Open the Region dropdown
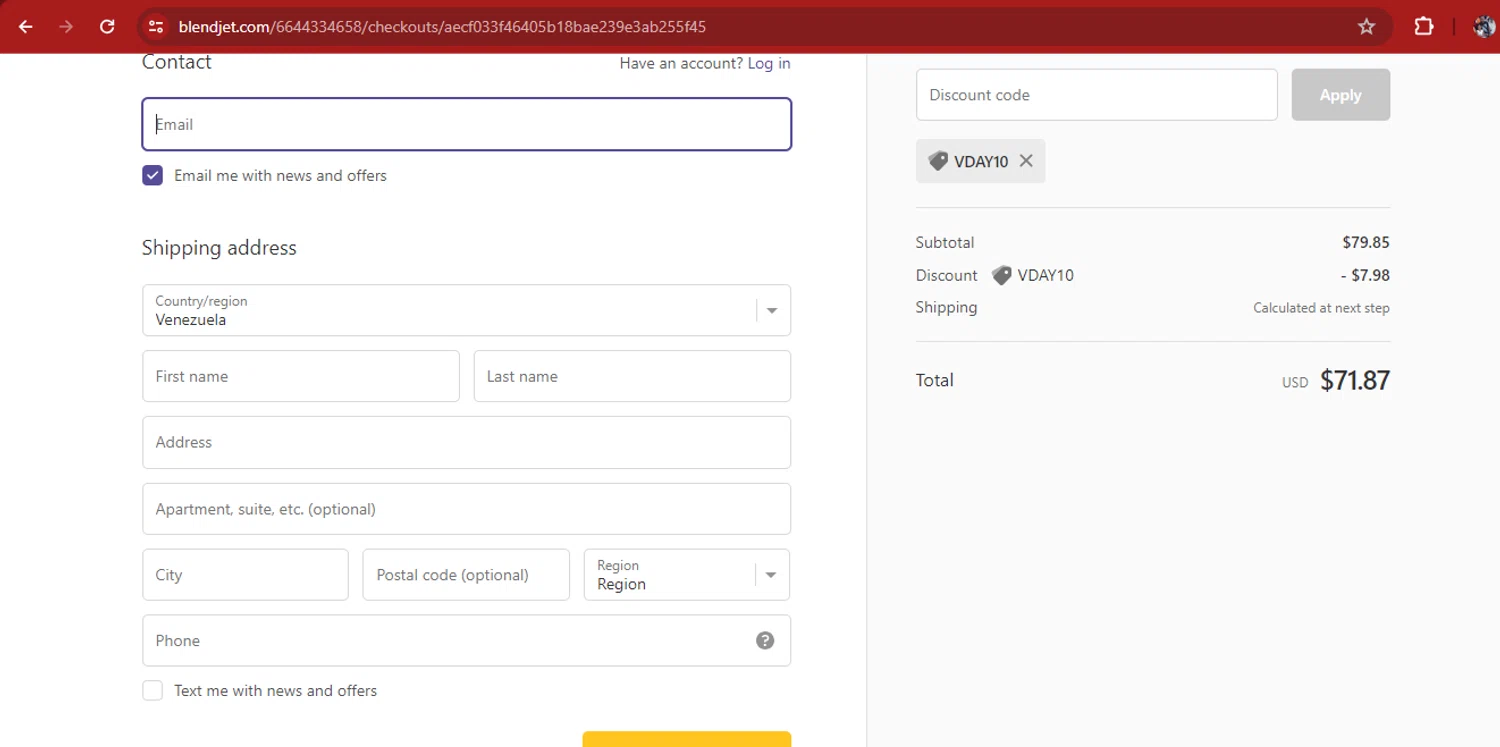Viewport: 1500px width, 747px height. [x=687, y=575]
